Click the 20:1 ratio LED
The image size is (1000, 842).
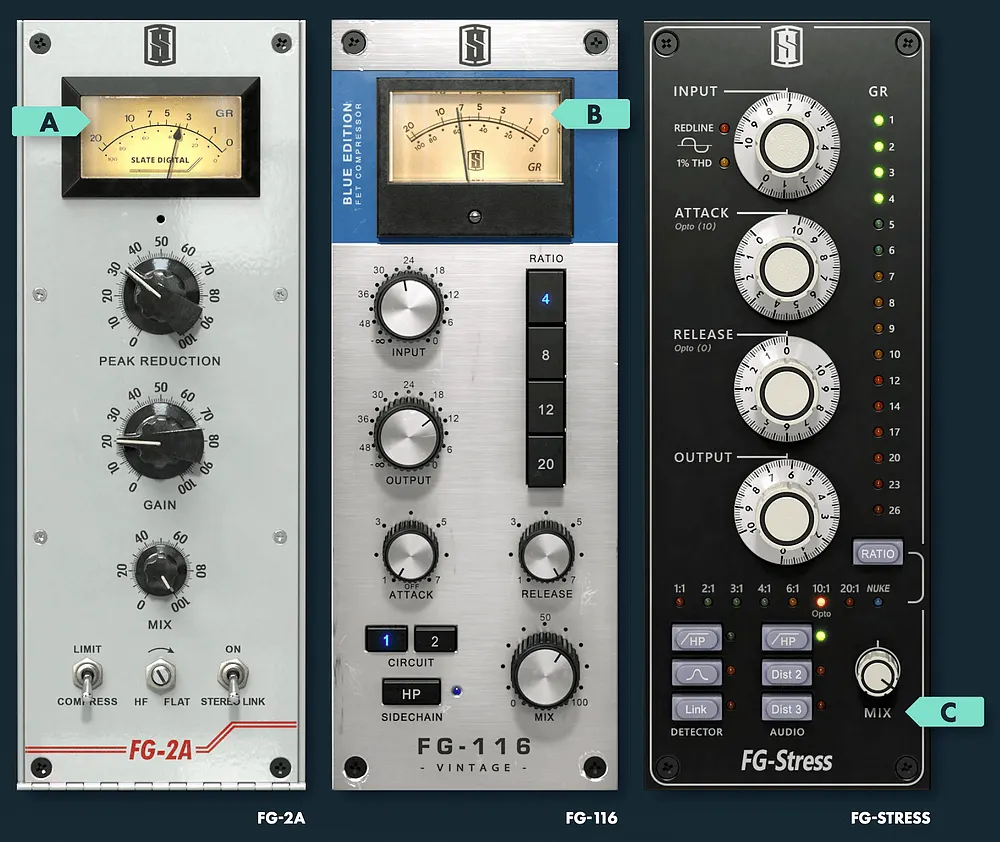[x=849, y=602]
